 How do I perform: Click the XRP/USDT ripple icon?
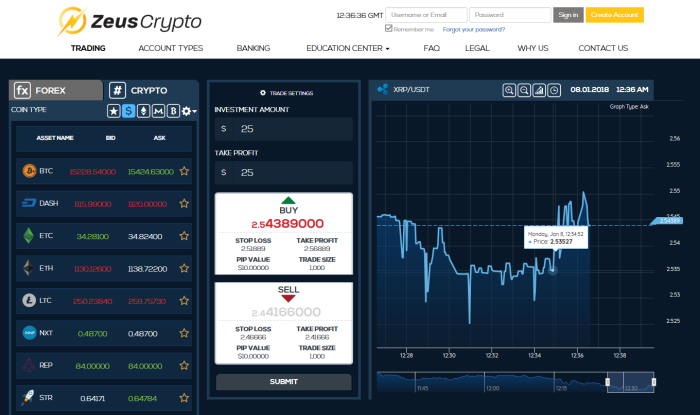383,89
